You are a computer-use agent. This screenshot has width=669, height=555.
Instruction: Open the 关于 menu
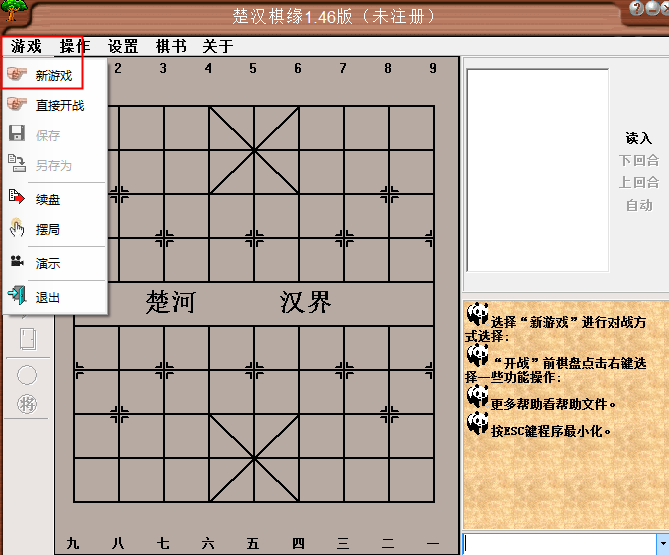coord(218,46)
